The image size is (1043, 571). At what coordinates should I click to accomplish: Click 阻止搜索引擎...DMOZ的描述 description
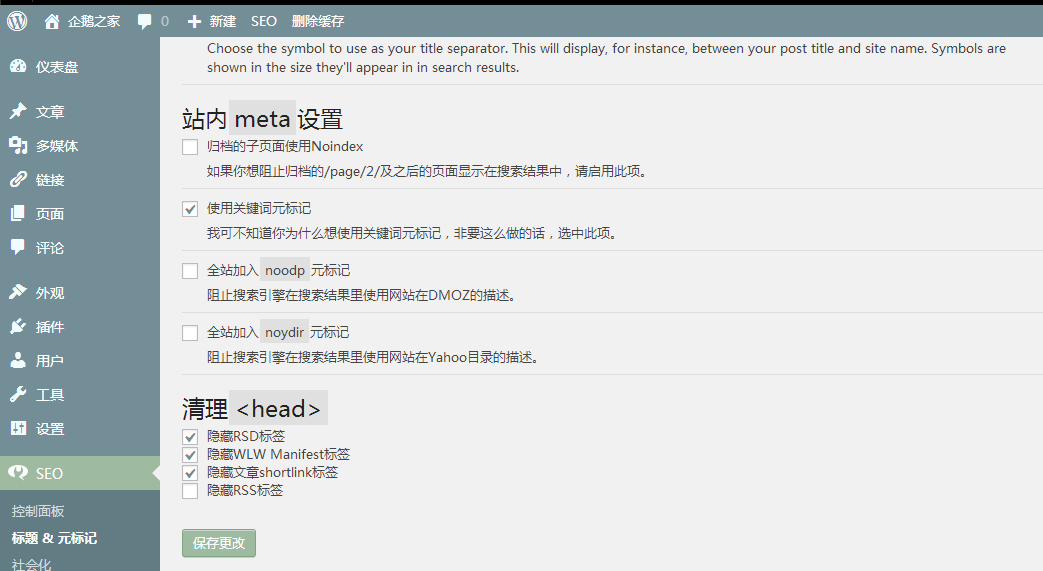pyautogui.click(x=361, y=295)
